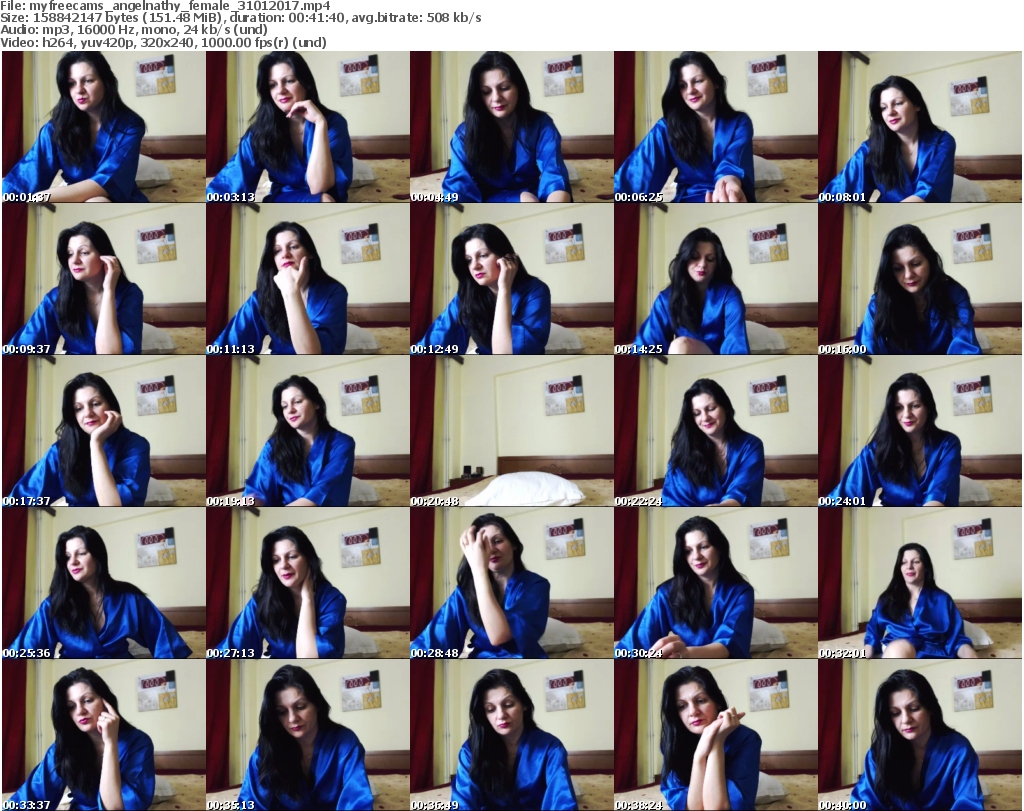
Task: Click the Video h264 info line
Action: (163, 42)
